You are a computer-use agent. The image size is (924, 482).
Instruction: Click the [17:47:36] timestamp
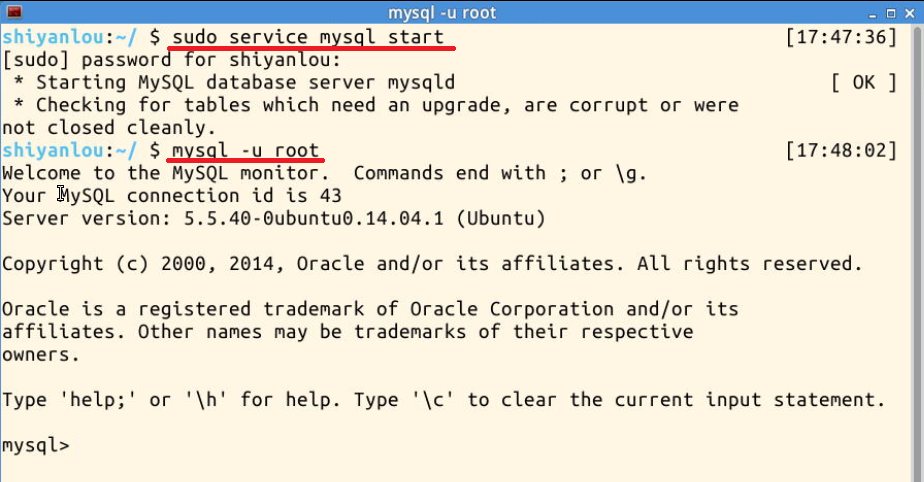coord(841,37)
